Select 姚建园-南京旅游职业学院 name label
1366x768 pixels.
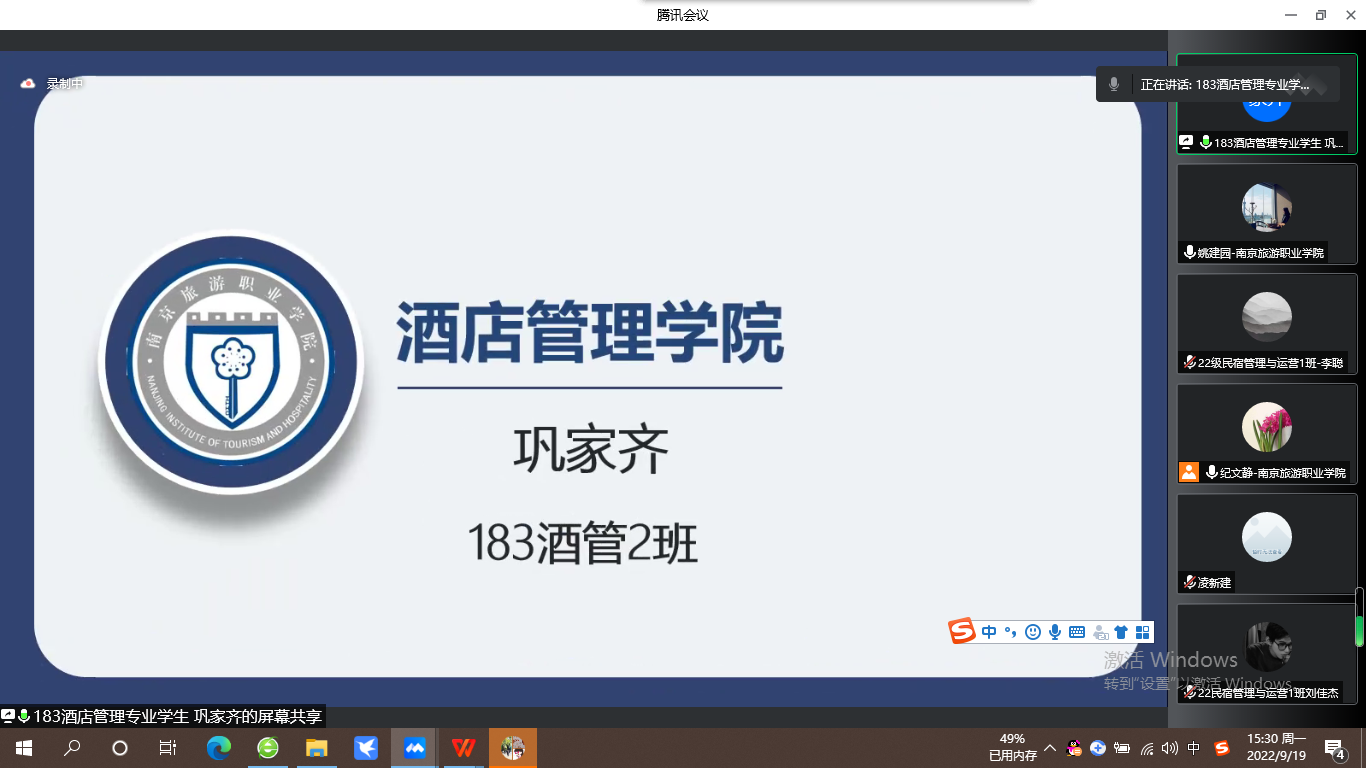1260,253
